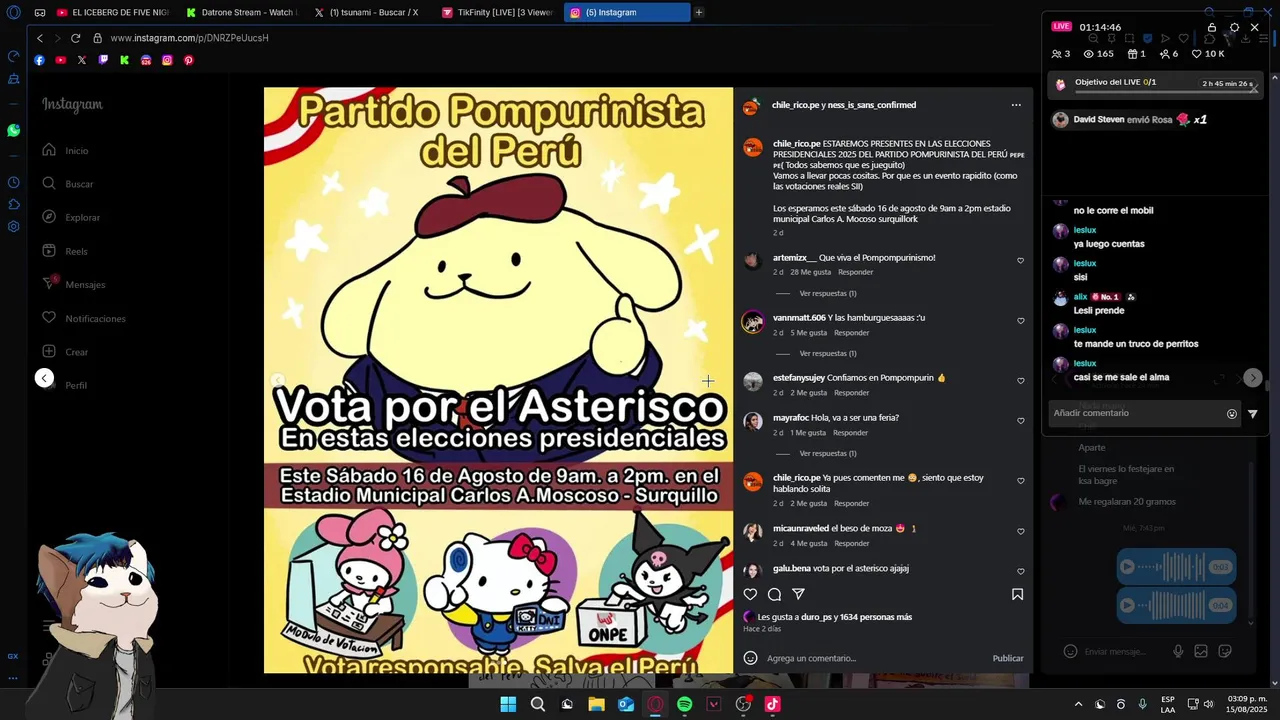Switch to the Datrone Stream tab

pos(242,13)
